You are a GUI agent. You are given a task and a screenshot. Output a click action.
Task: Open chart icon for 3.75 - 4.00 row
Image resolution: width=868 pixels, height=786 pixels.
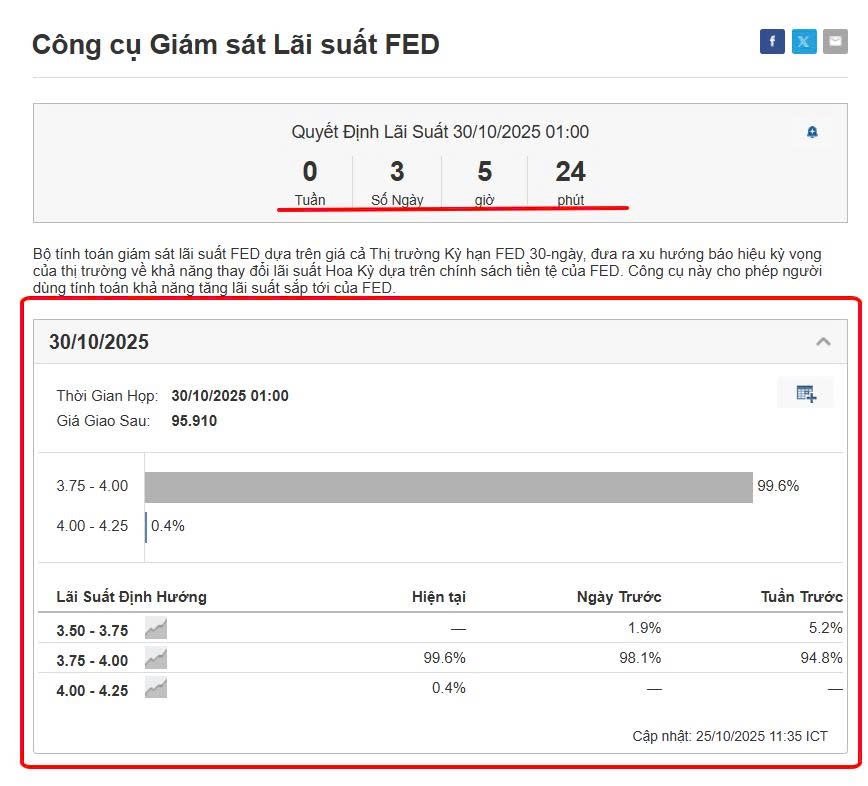[x=156, y=659]
